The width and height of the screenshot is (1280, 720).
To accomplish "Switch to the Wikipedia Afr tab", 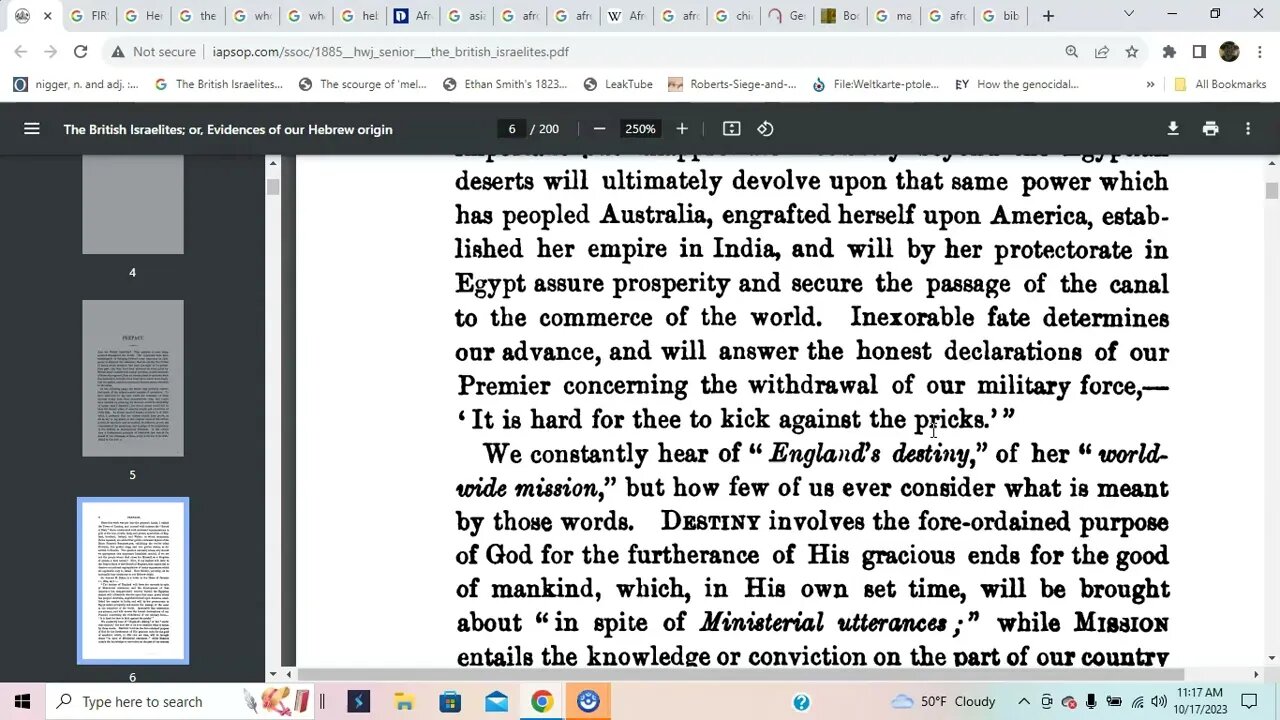I will click(628, 16).
